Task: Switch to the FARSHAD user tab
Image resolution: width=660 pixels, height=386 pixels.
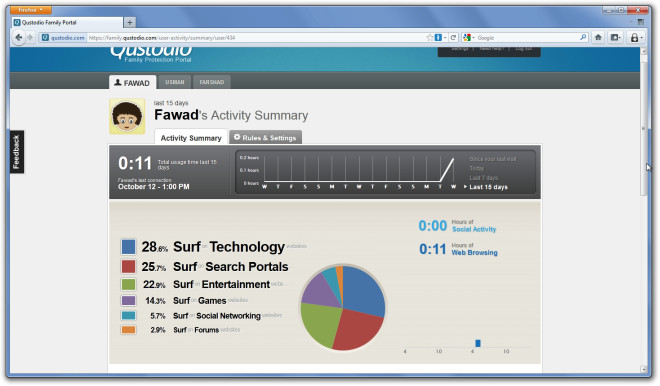Action: point(212,82)
